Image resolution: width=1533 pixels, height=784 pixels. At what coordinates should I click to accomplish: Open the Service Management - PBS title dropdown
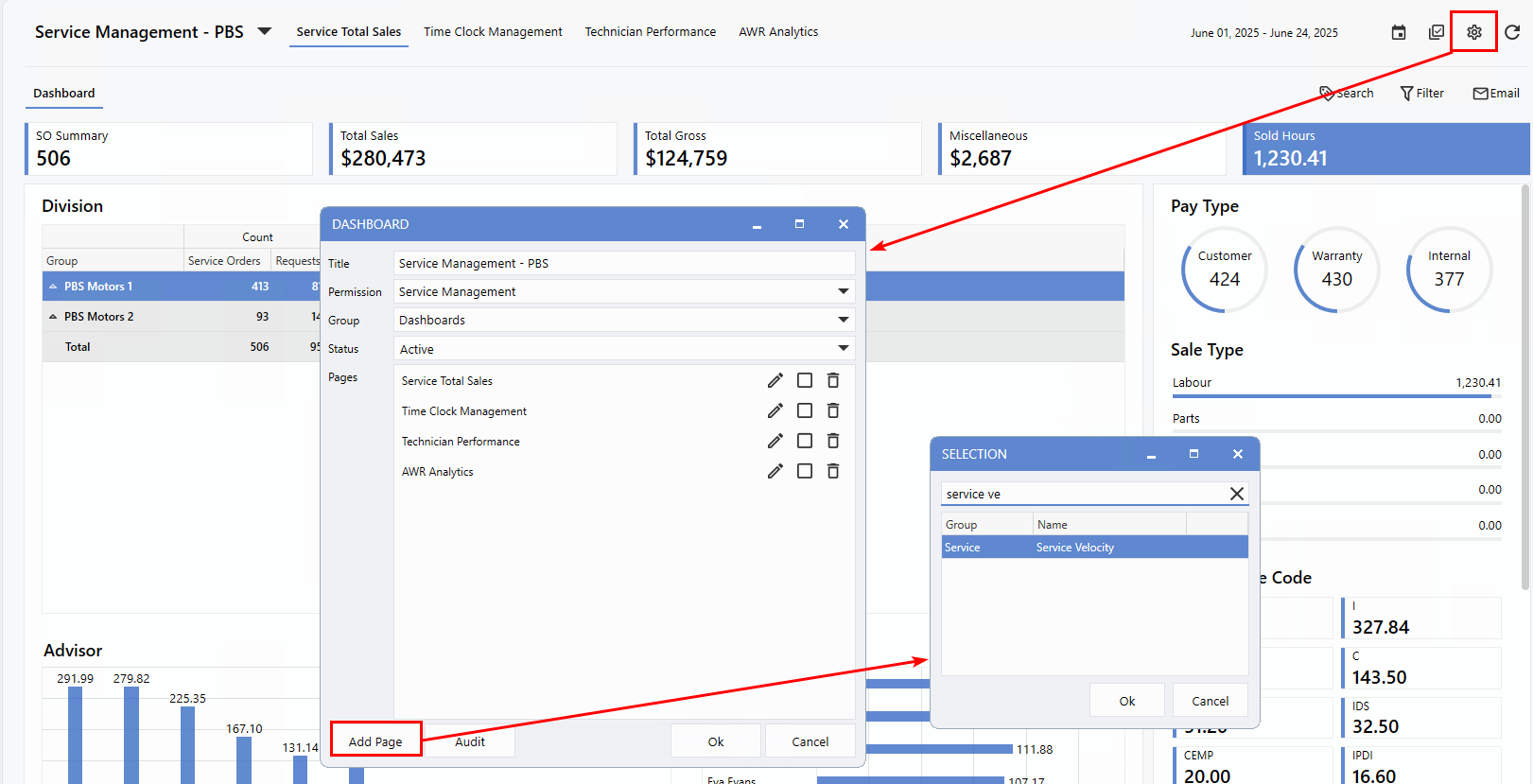coord(265,31)
